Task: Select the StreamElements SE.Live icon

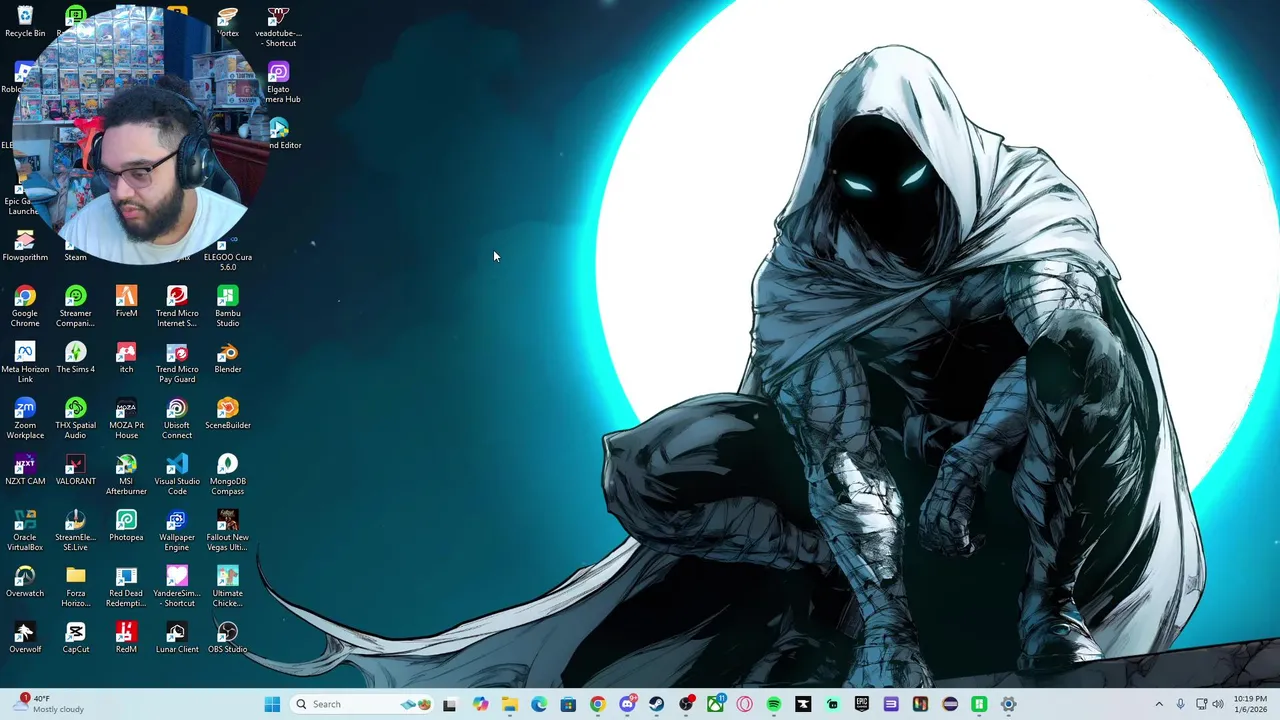Action: (75, 530)
